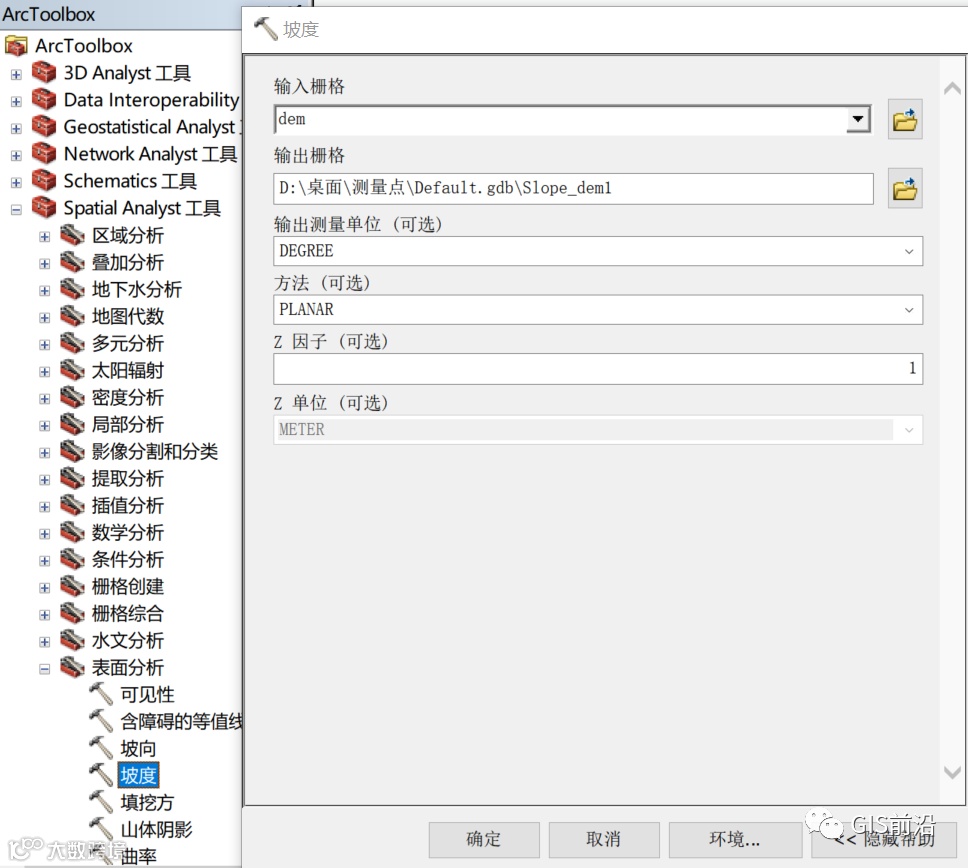The width and height of the screenshot is (968, 868).
Task: Click the ArcToolbox root label
Action: point(84,46)
